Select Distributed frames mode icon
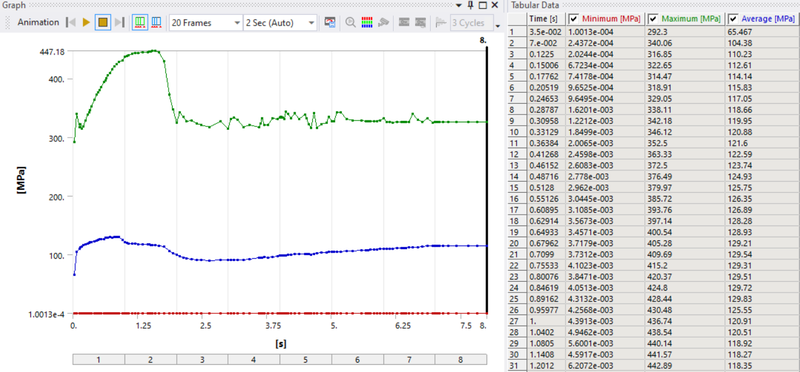The height and width of the screenshot is (372, 800). [140, 22]
